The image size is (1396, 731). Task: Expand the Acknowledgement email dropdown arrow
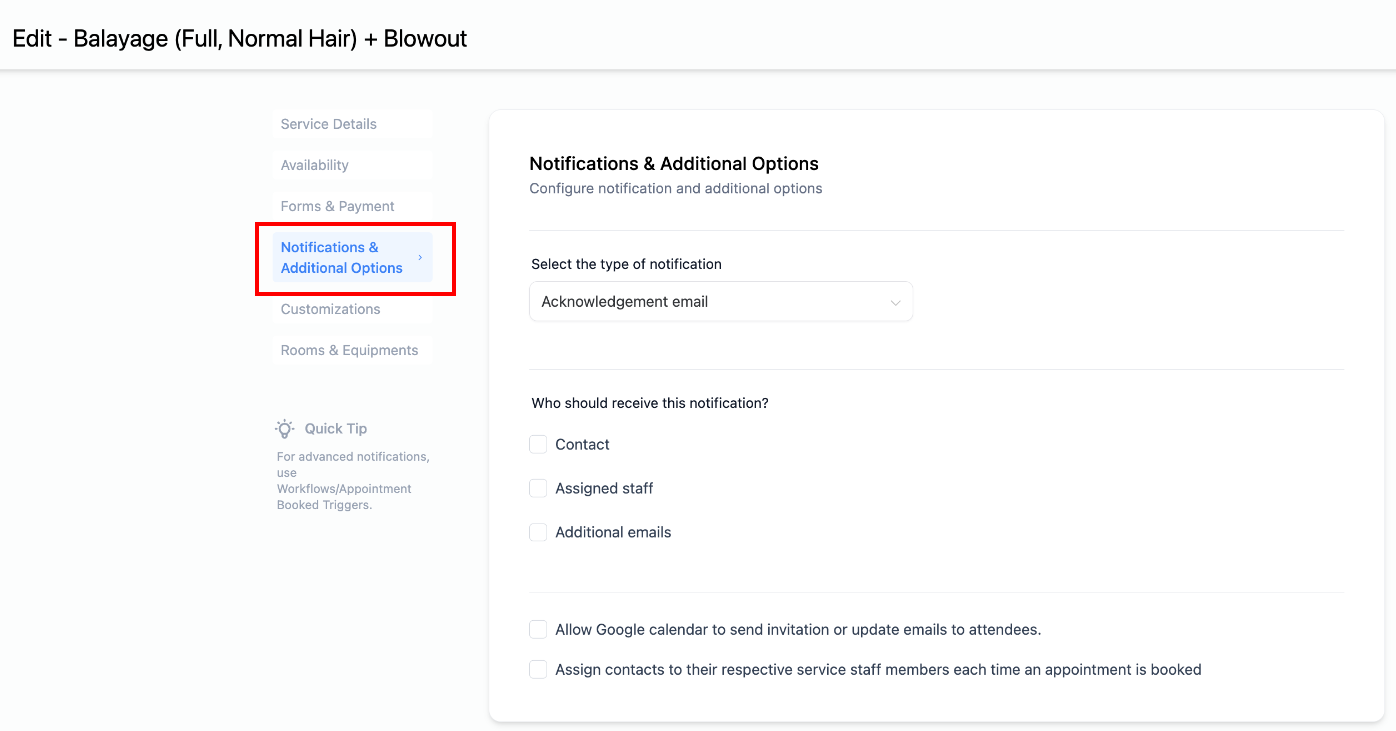coord(896,302)
